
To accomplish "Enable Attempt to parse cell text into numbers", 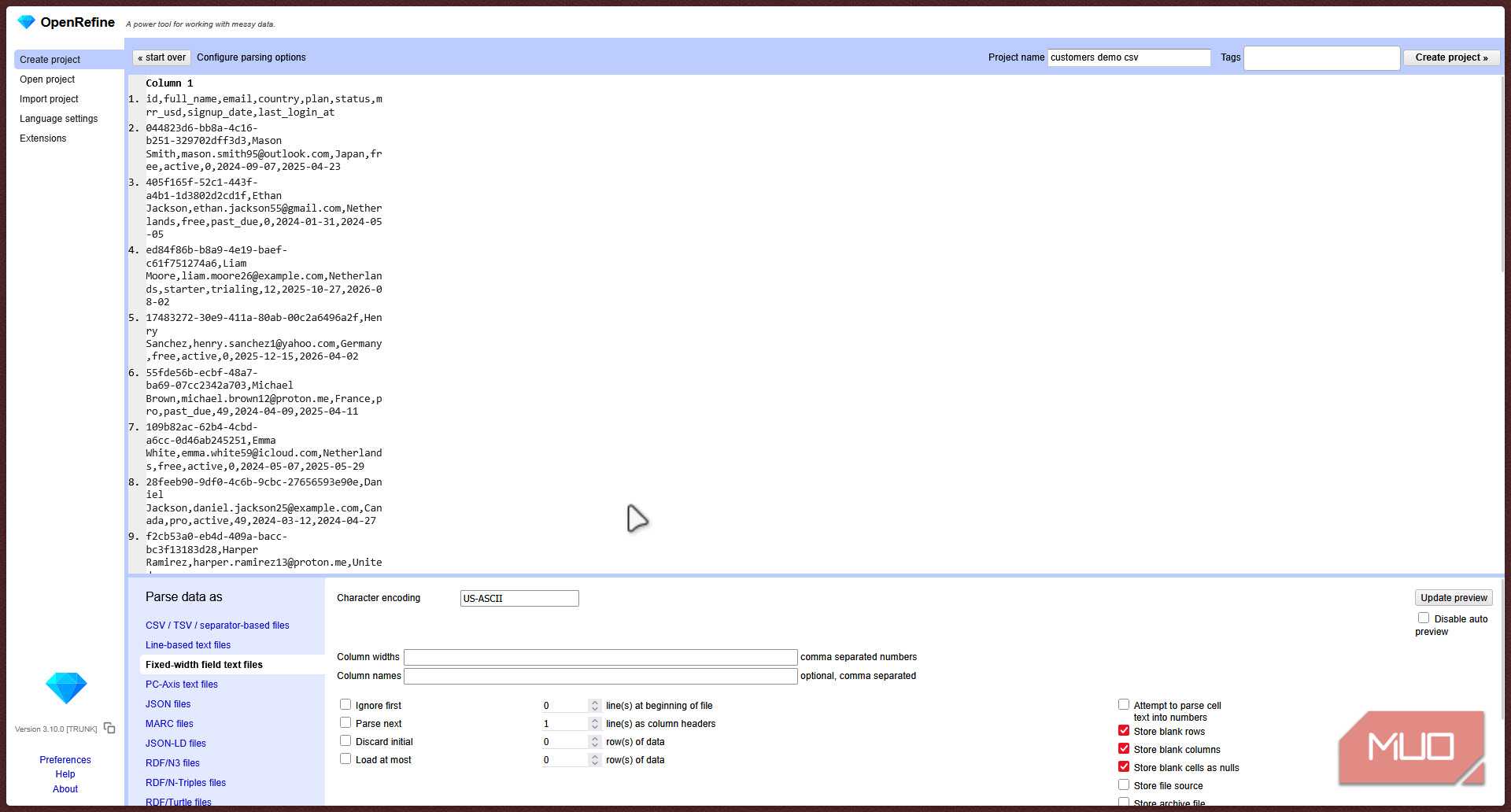I will click(x=1124, y=704).
